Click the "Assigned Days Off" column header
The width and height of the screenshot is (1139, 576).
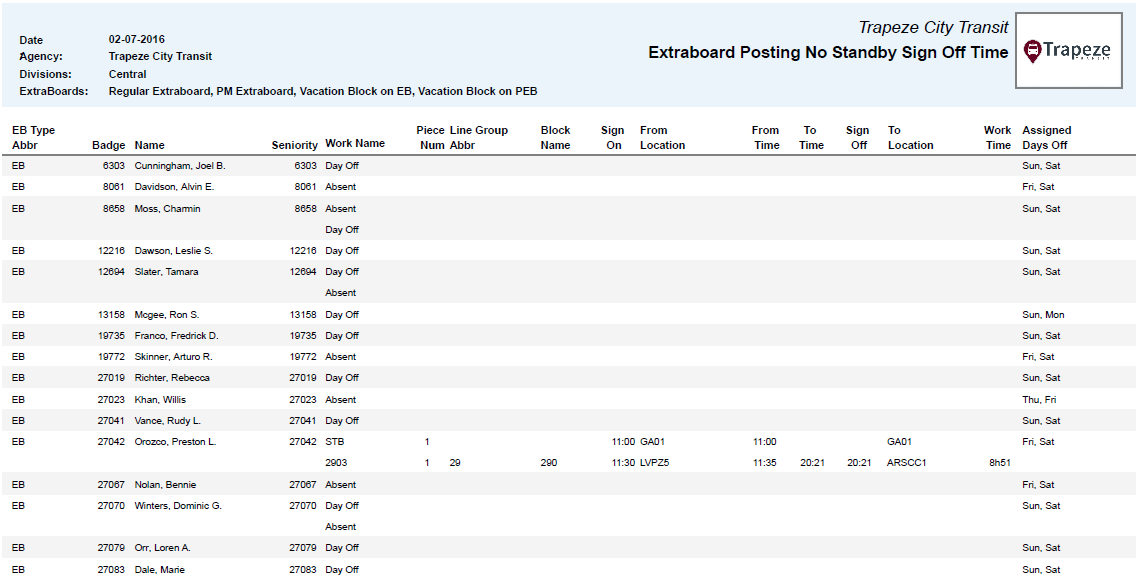click(x=1045, y=136)
